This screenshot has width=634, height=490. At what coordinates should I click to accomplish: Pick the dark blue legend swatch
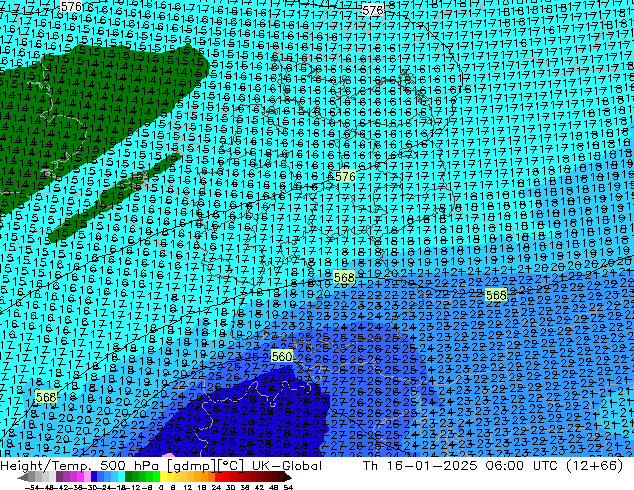[94, 477]
